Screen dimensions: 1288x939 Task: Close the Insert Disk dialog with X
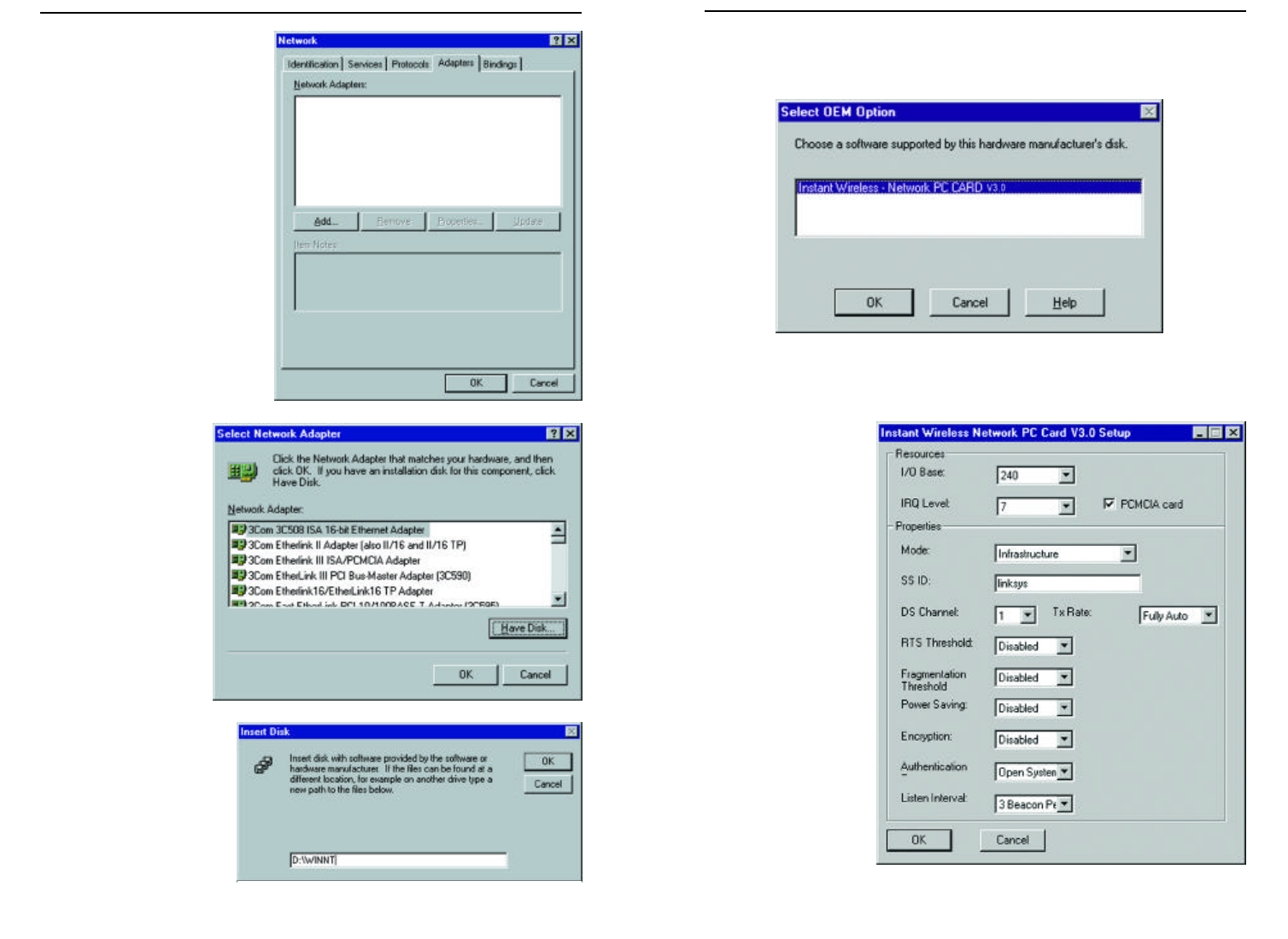571,731
